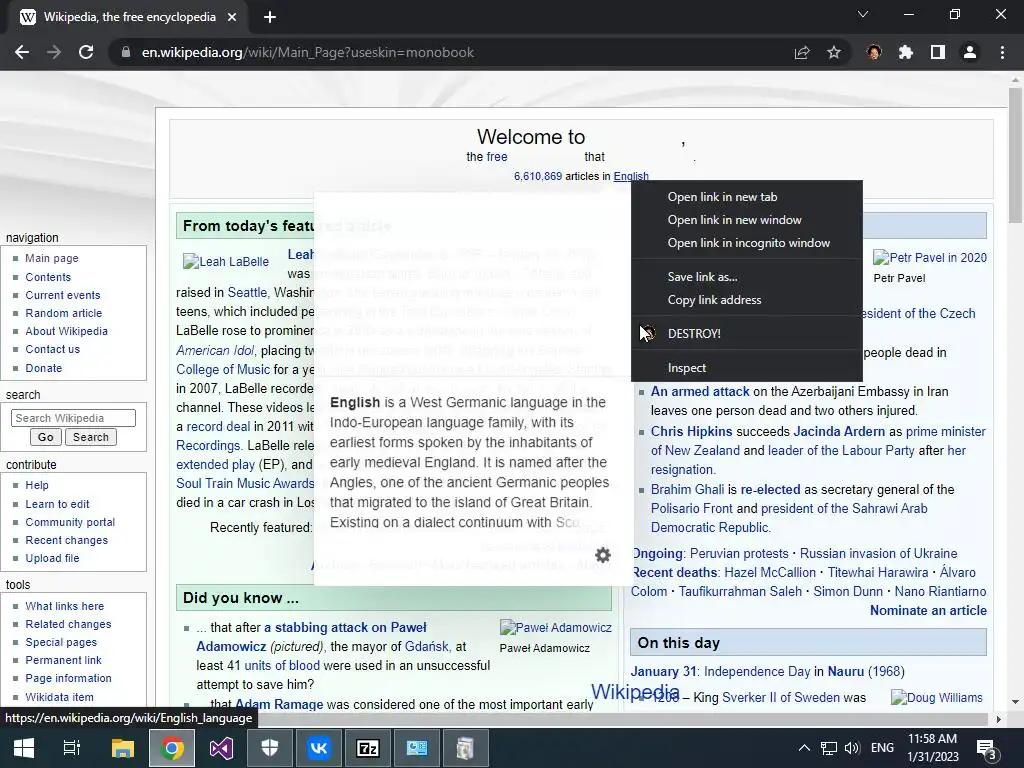This screenshot has width=1024, height=768.
Task: Choose Save link as...
Action: tap(746, 277)
